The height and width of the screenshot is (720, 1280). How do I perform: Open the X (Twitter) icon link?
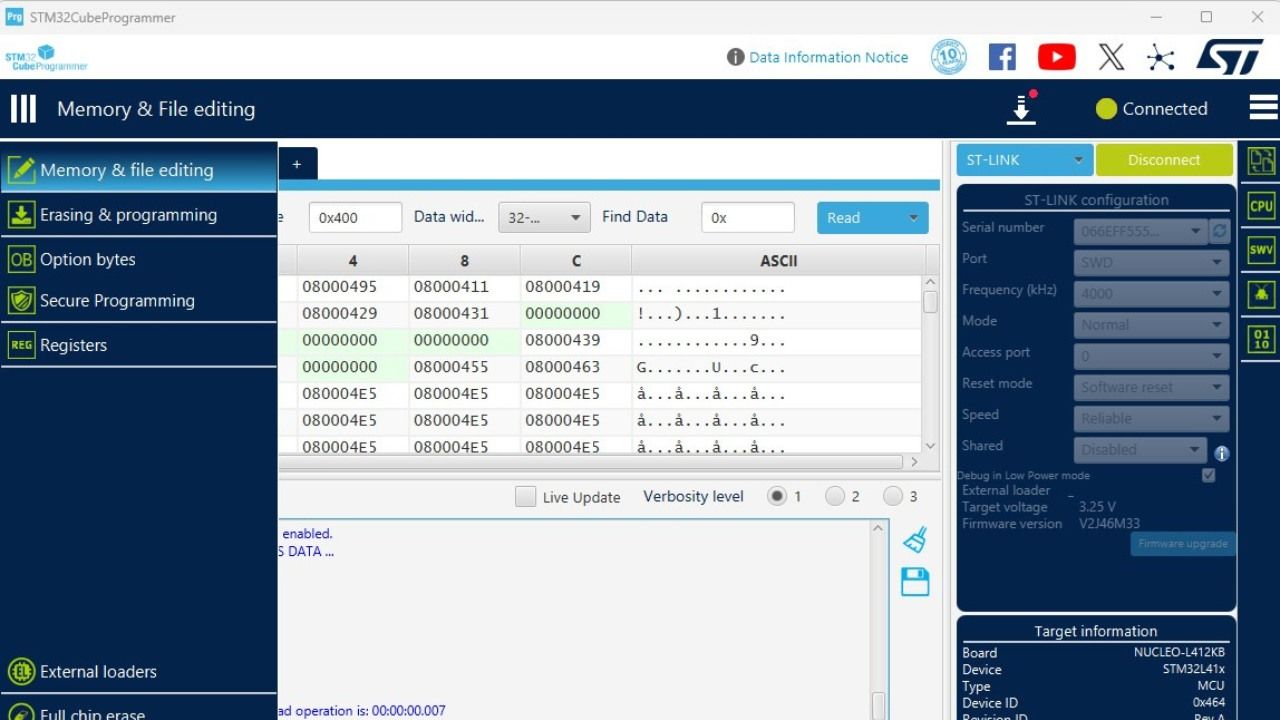pos(1111,57)
